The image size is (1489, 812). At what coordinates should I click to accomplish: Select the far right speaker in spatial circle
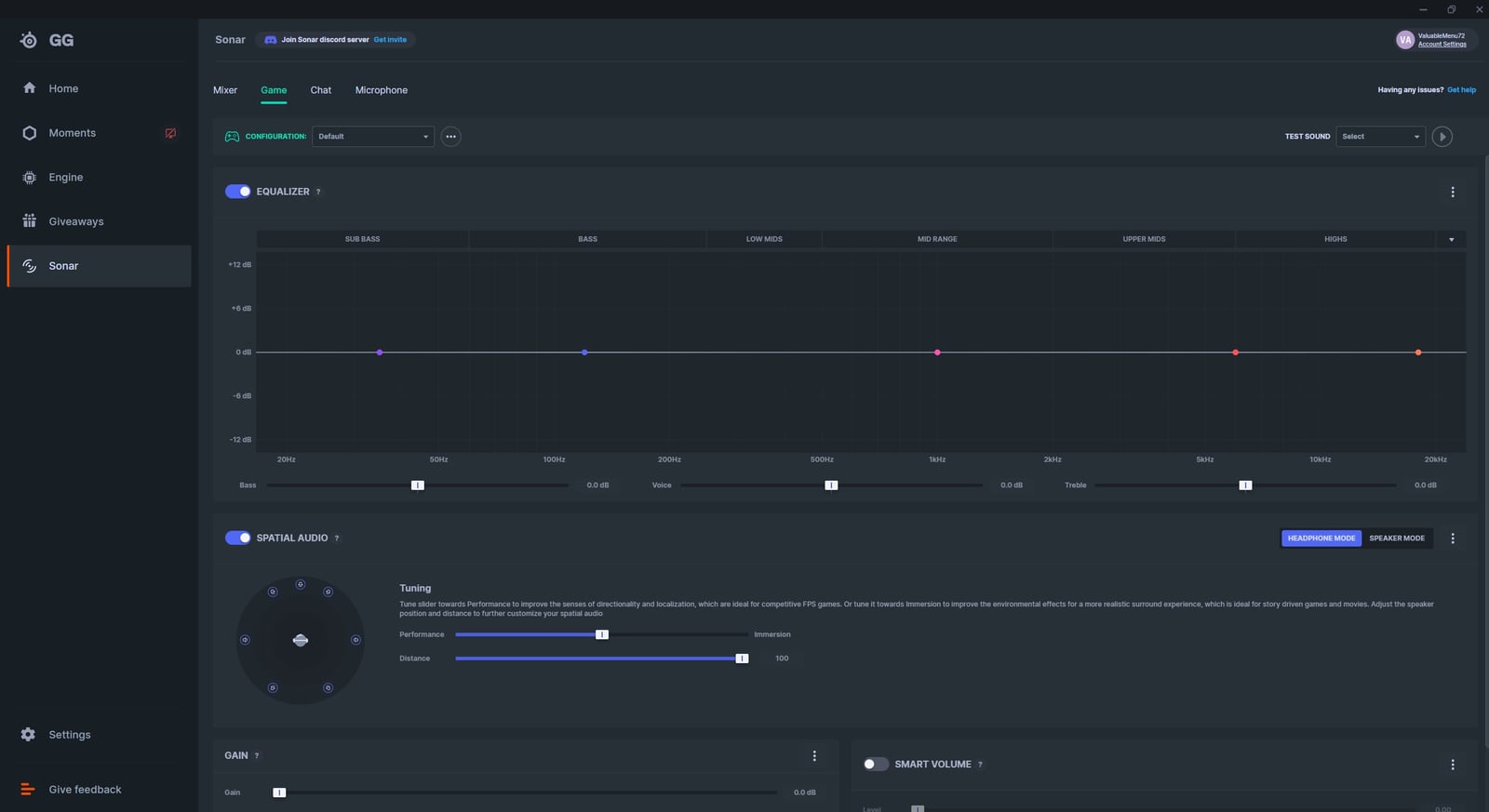(x=355, y=640)
